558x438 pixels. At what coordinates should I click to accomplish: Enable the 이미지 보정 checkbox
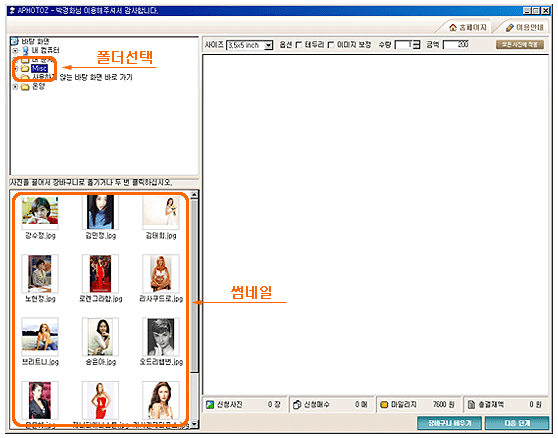pyautogui.click(x=331, y=44)
